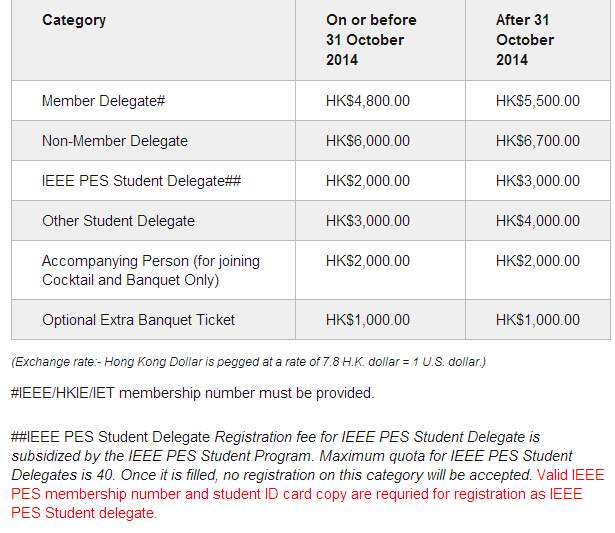The width and height of the screenshot is (615, 533).
Task: Select the IEEE PES Student Delegate## label
Action: [141, 181]
